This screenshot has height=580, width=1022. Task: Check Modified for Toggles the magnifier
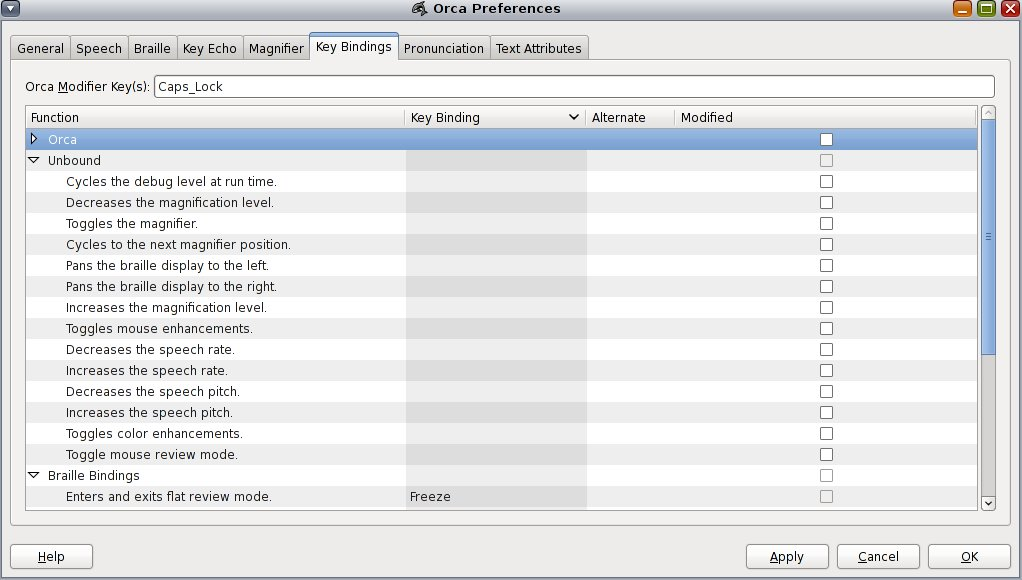[826, 224]
